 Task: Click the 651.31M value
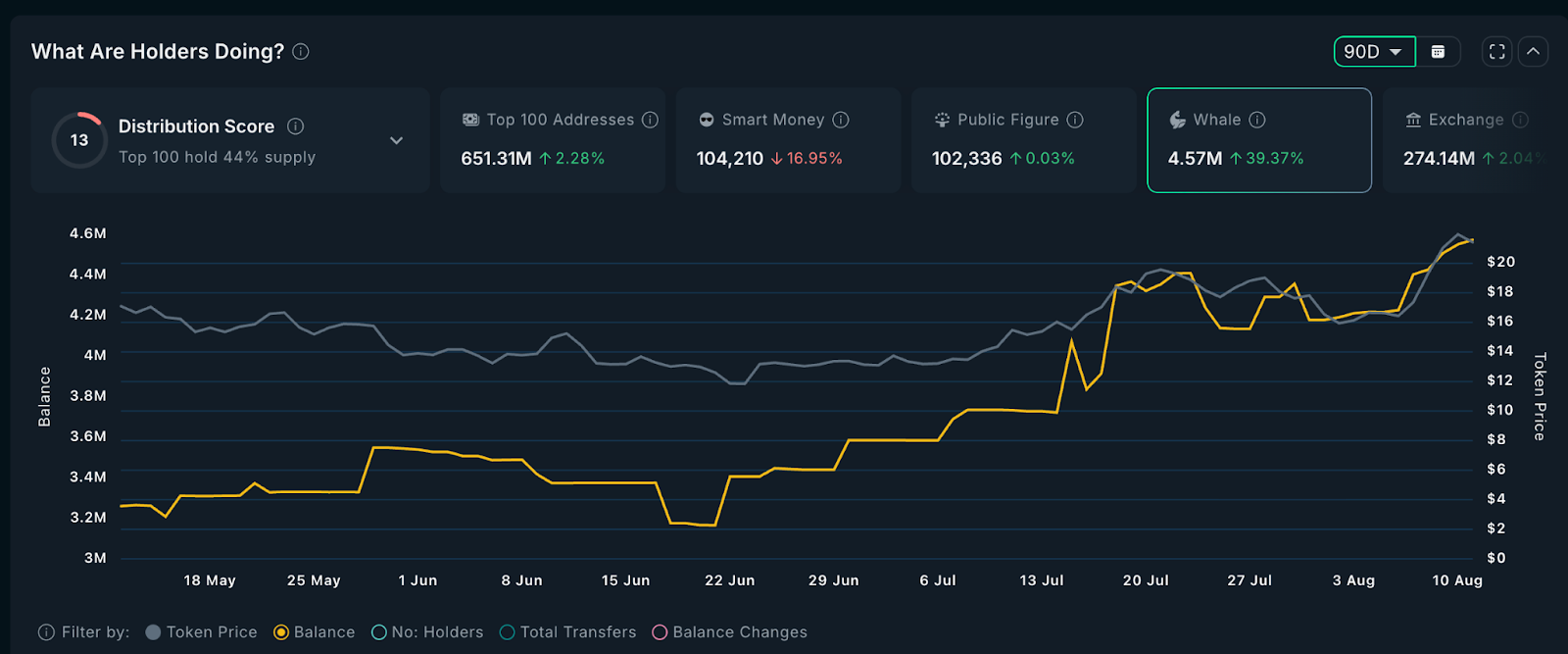(496, 158)
